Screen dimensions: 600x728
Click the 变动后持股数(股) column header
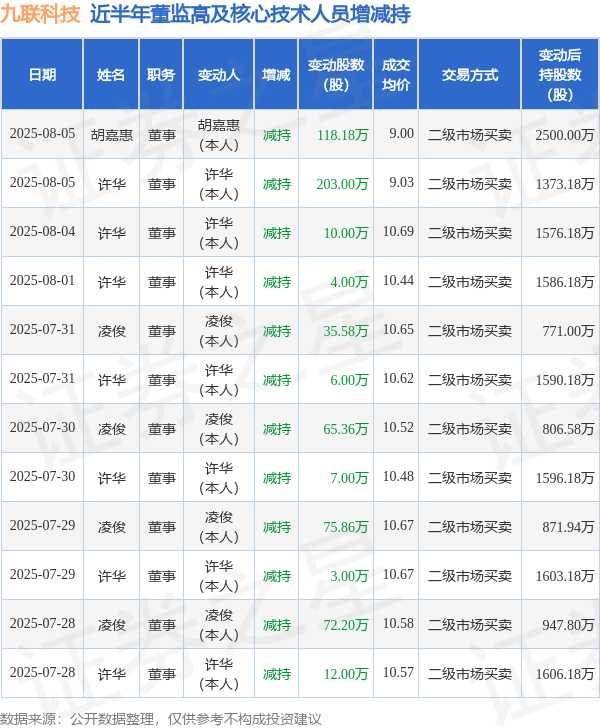point(560,75)
